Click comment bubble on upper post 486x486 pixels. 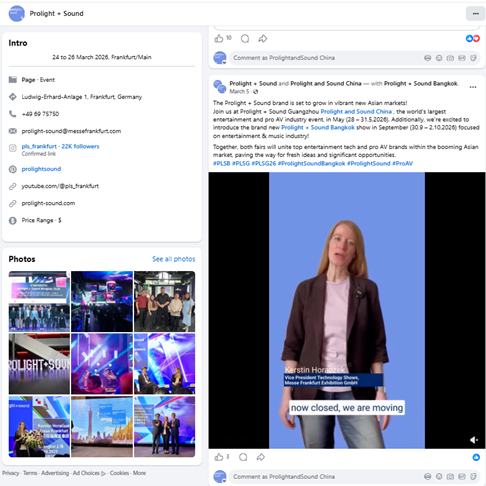[x=245, y=39]
